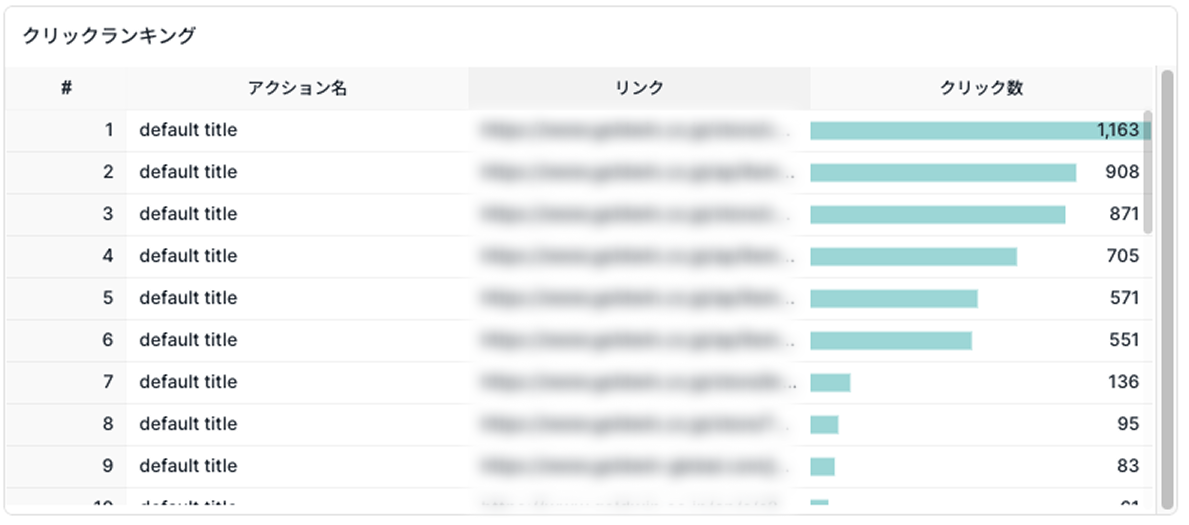Click the bar showing 551 clicks
This screenshot has width=1189, height=525.
pos(891,341)
